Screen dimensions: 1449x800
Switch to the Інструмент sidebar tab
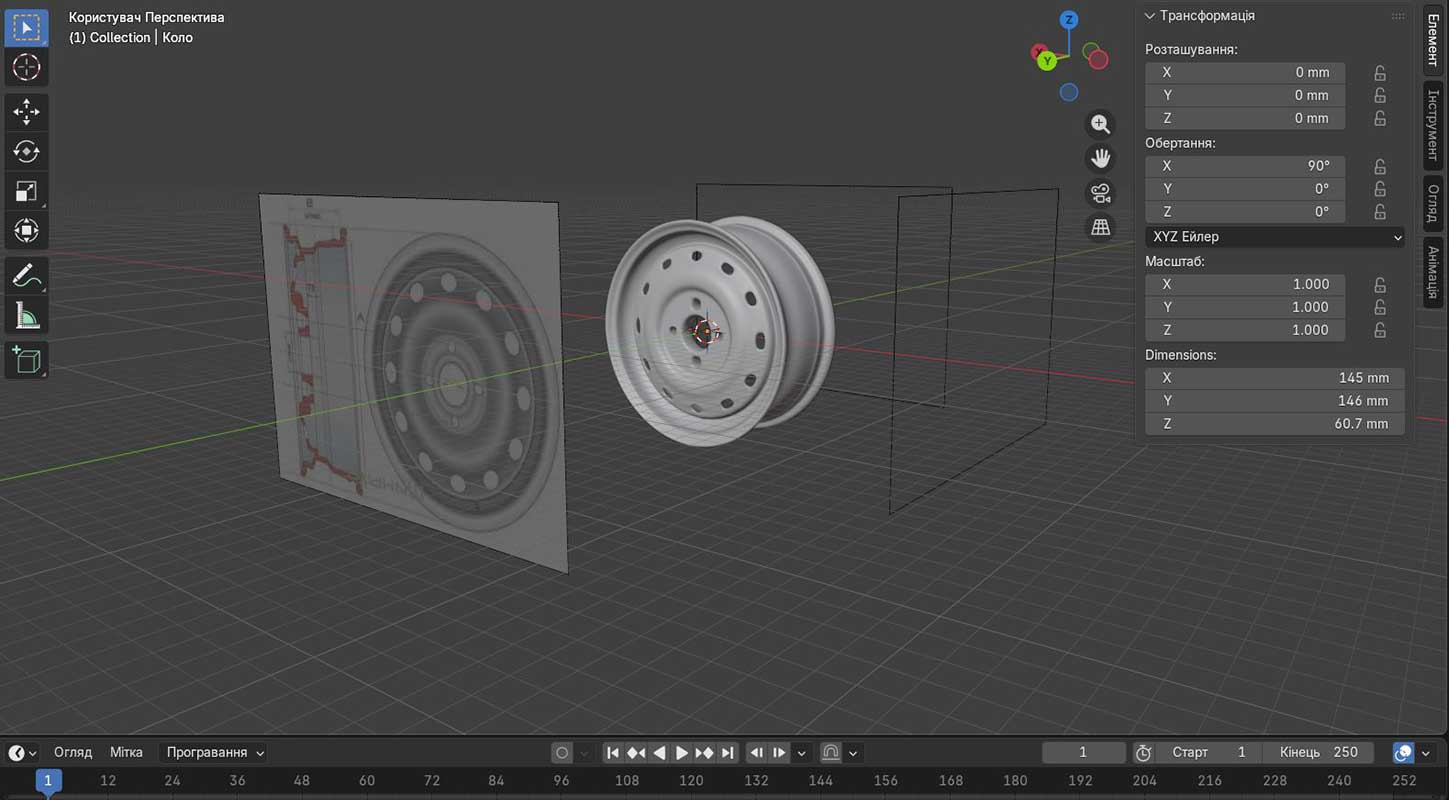point(1433,125)
